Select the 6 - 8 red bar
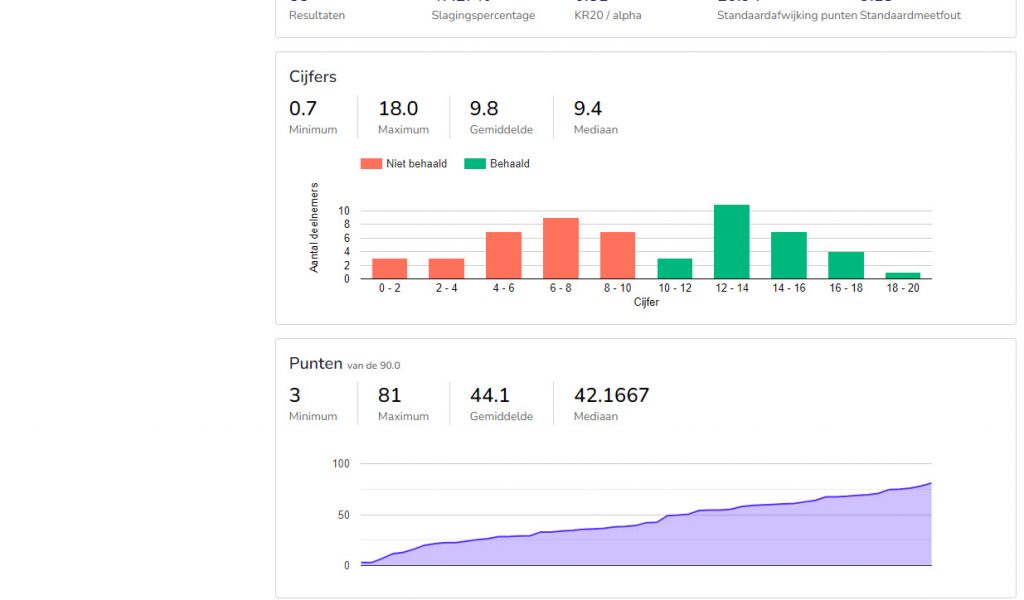Screen dimensions: 1024x600 coord(561,249)
